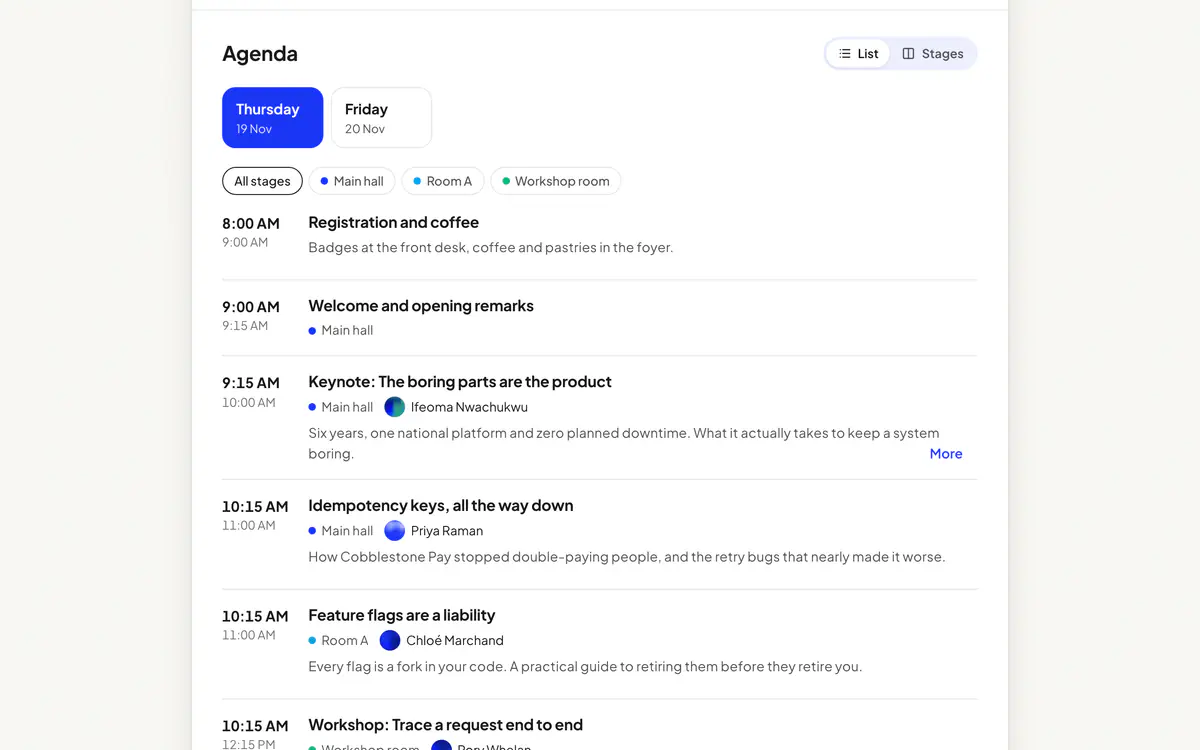This screenshot has height=750, width=1200.
Task: Click the 8:00 AM time label
Action: point(251,224)
